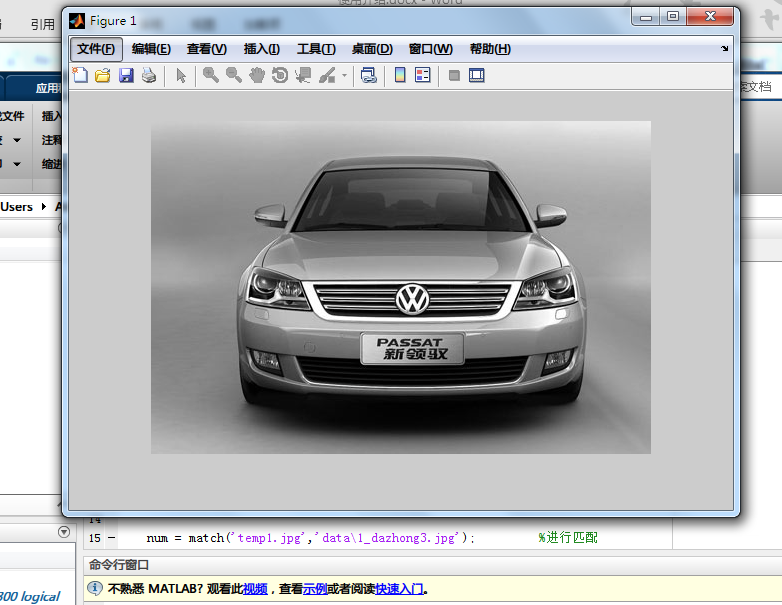Select the Edit Plot arrow tool
This screenshot has height=605, width=782.
coord(181,75)
